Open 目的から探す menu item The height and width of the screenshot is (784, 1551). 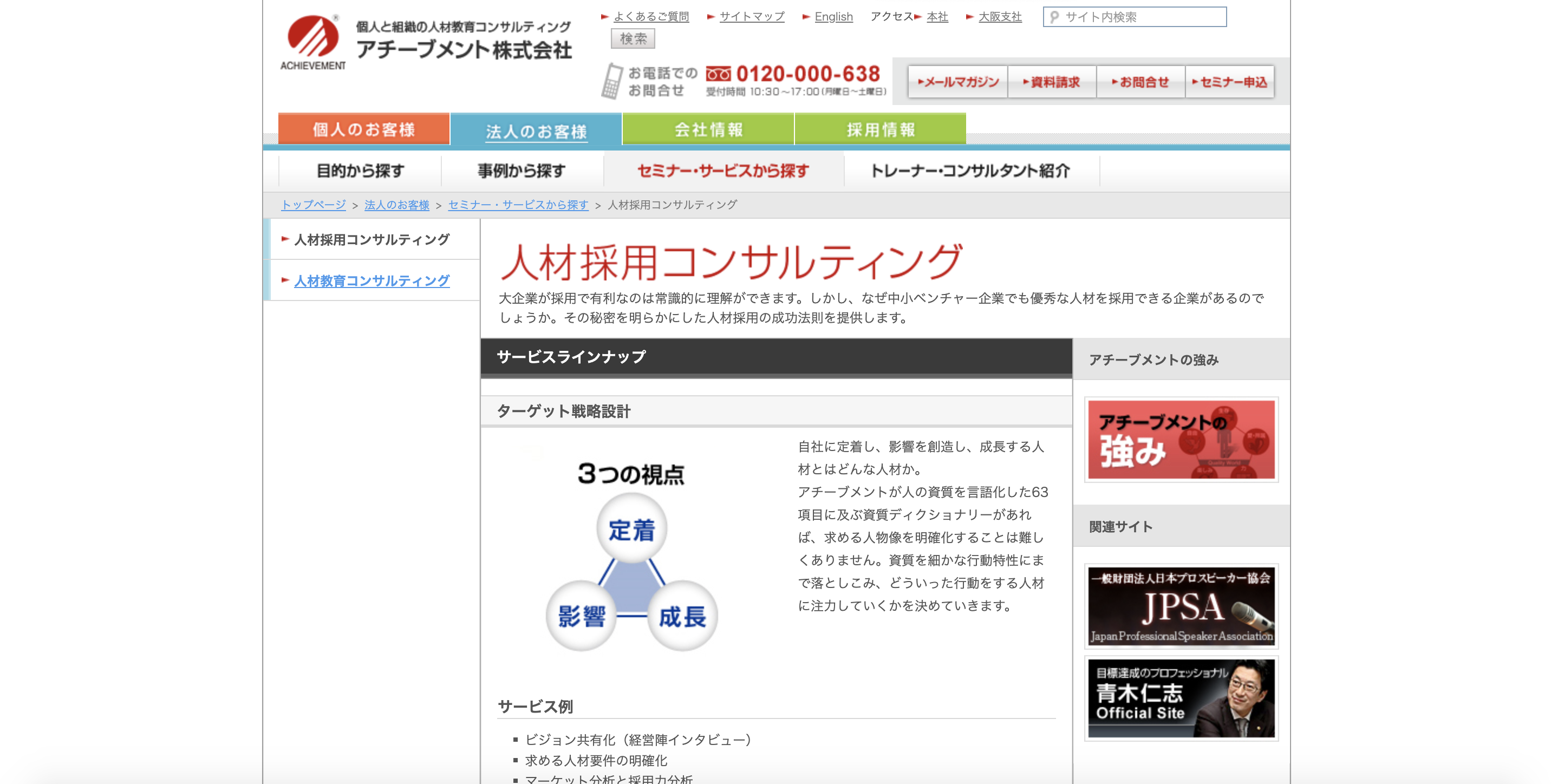point(360,171)
